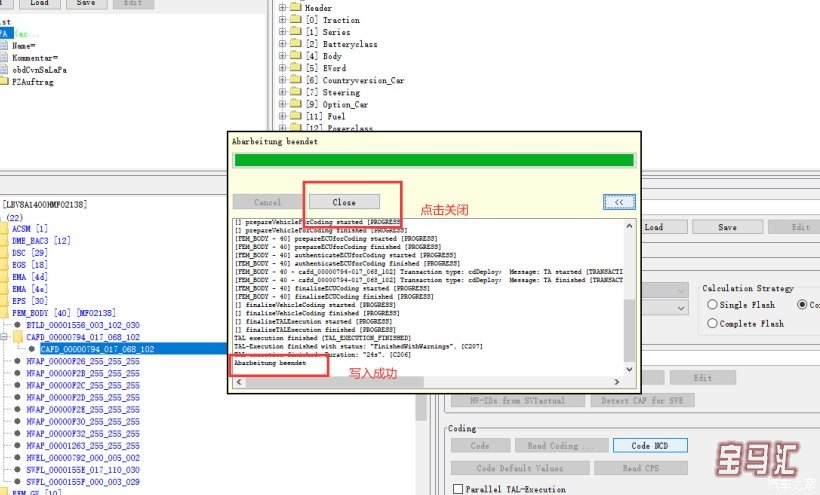Enable the Parallel TAL-Execution checkbox
820x495 pixels.
pos(458,489)
